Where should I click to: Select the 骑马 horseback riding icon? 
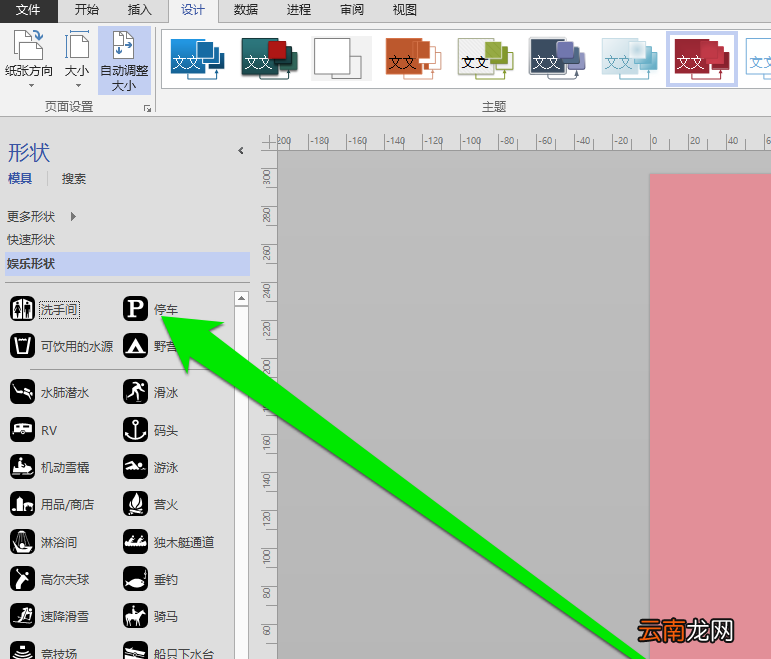pyautogui.click(x=135, y=616)
